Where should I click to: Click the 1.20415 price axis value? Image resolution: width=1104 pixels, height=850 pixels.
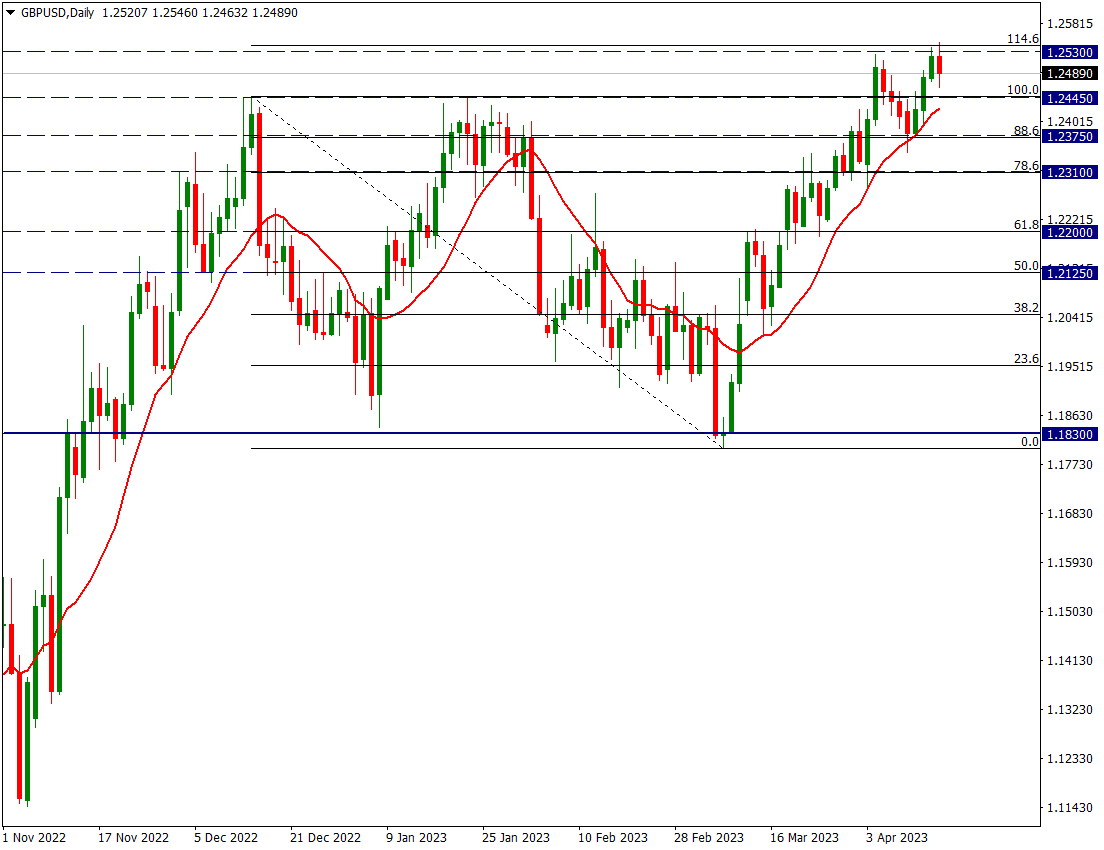[1070, 318]
